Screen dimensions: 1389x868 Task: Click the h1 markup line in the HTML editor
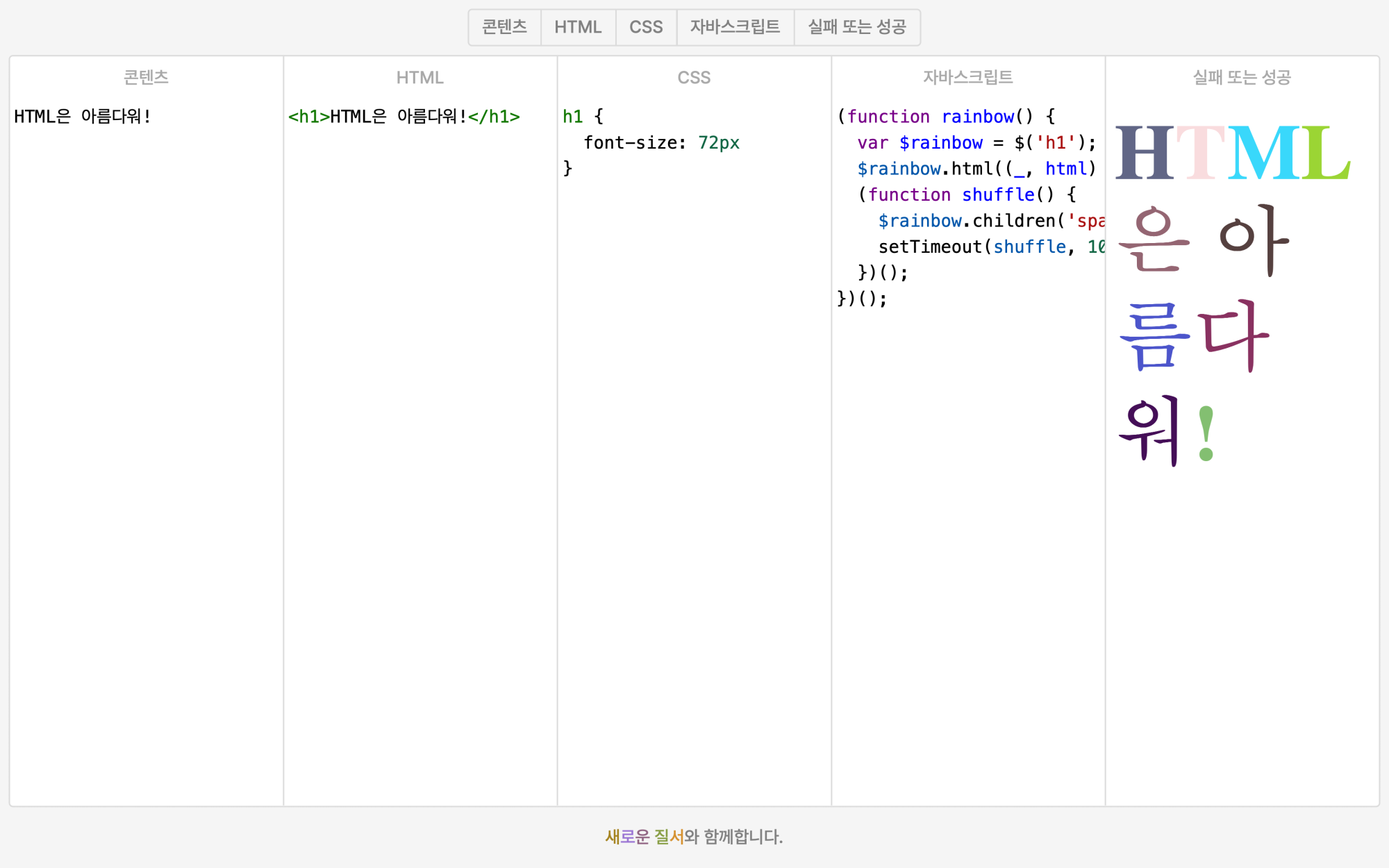(x=404, y=116)
